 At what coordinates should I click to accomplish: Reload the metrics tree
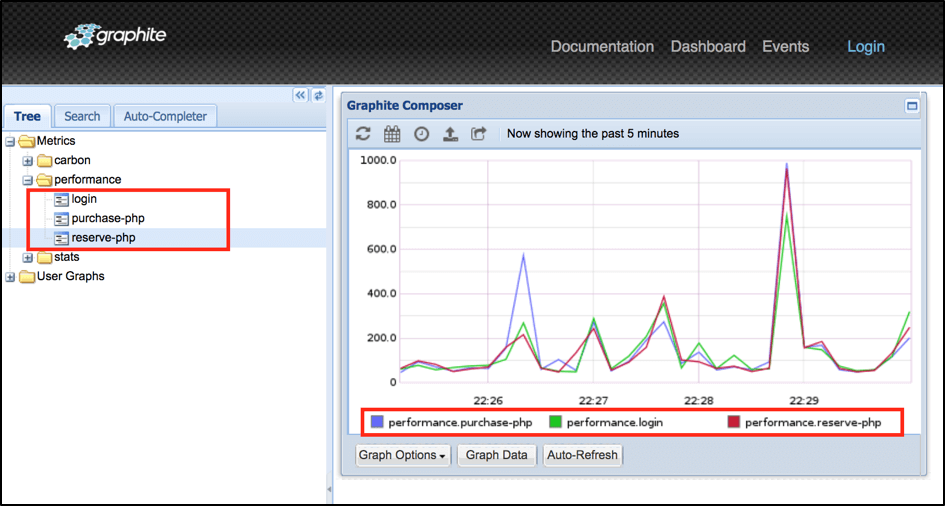318,95
